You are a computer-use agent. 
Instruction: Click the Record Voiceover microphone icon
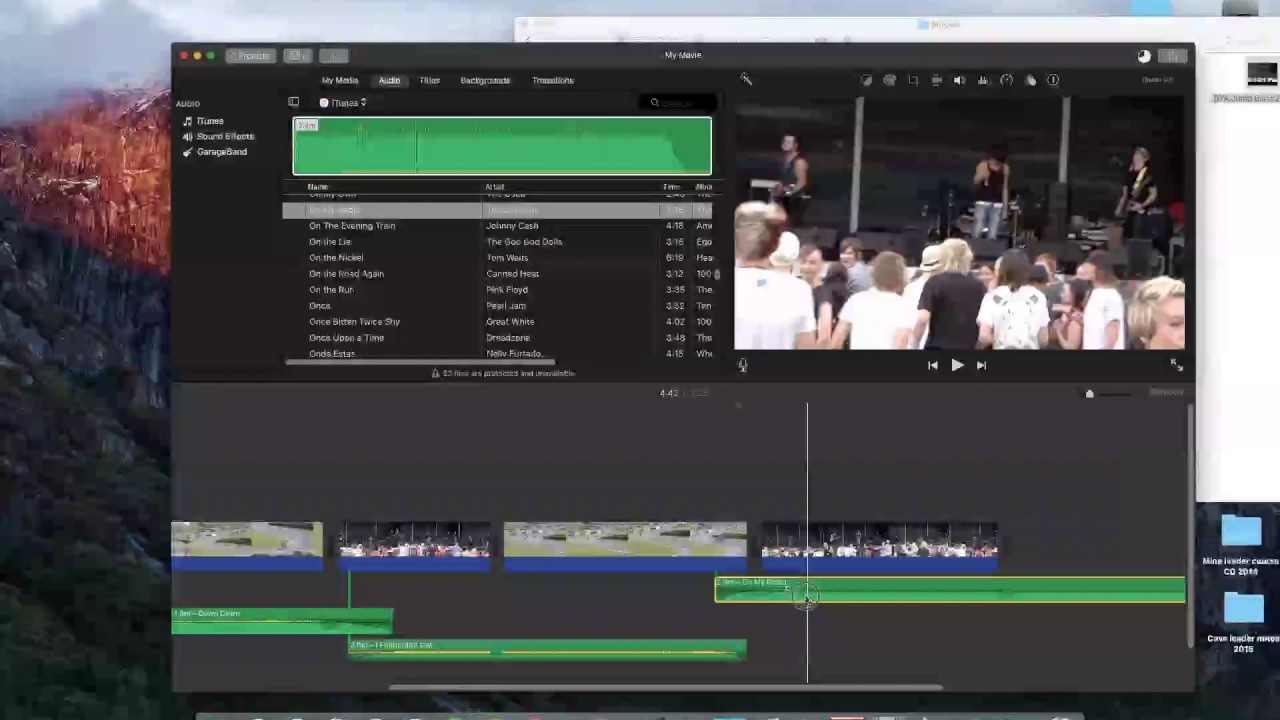[x=742, y=366]
